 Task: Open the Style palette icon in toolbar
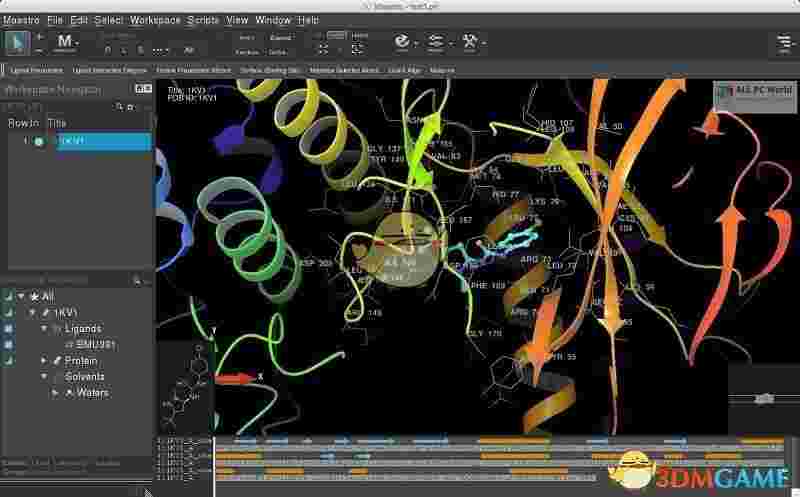pos(402,42)
